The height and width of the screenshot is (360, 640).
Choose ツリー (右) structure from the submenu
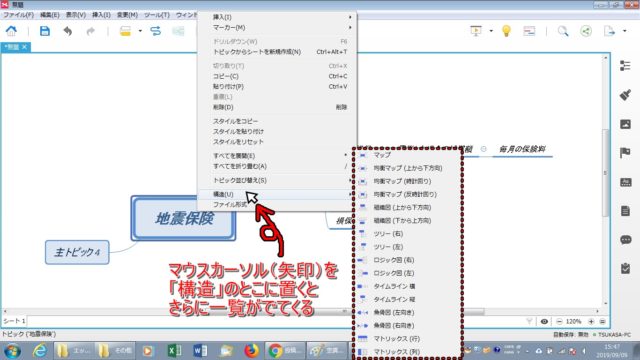point(388,234)
